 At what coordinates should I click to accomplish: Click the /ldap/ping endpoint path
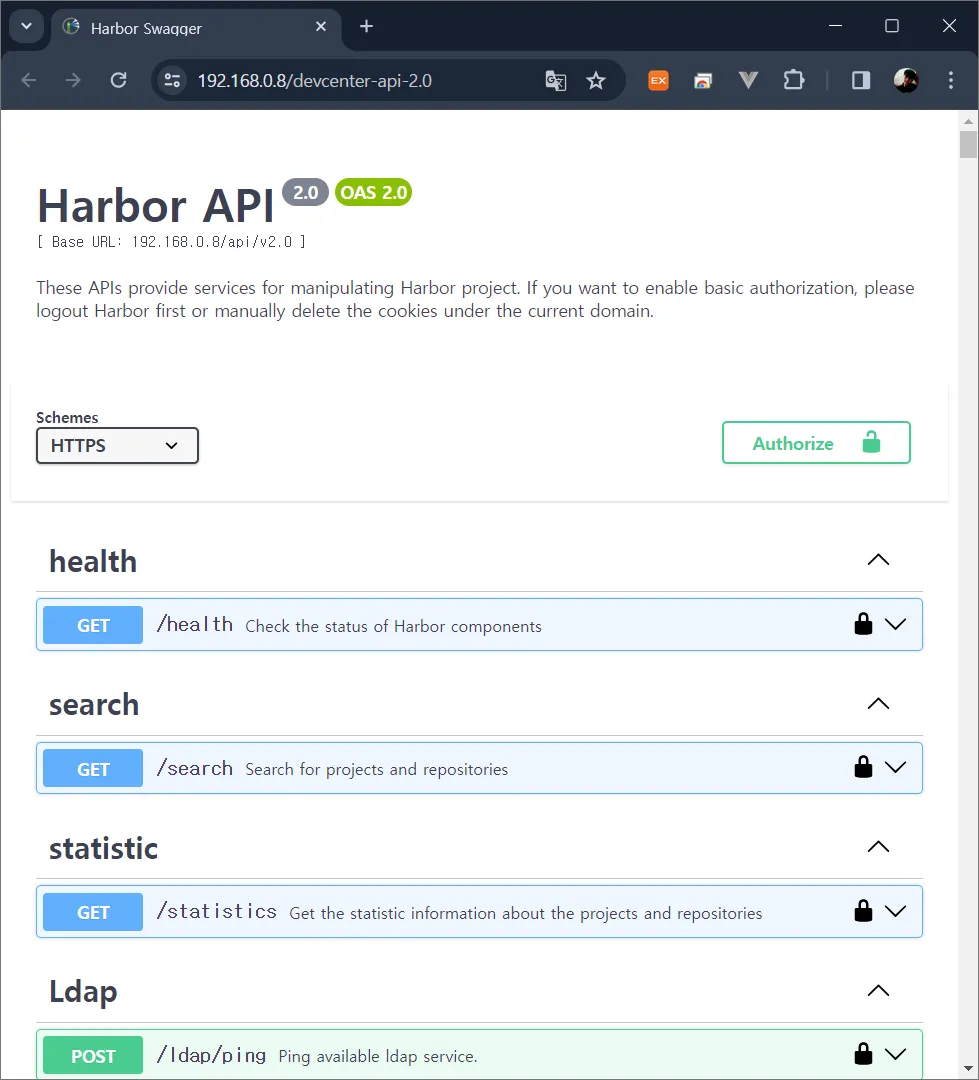pyautogui.click(x=211, y=1055)
